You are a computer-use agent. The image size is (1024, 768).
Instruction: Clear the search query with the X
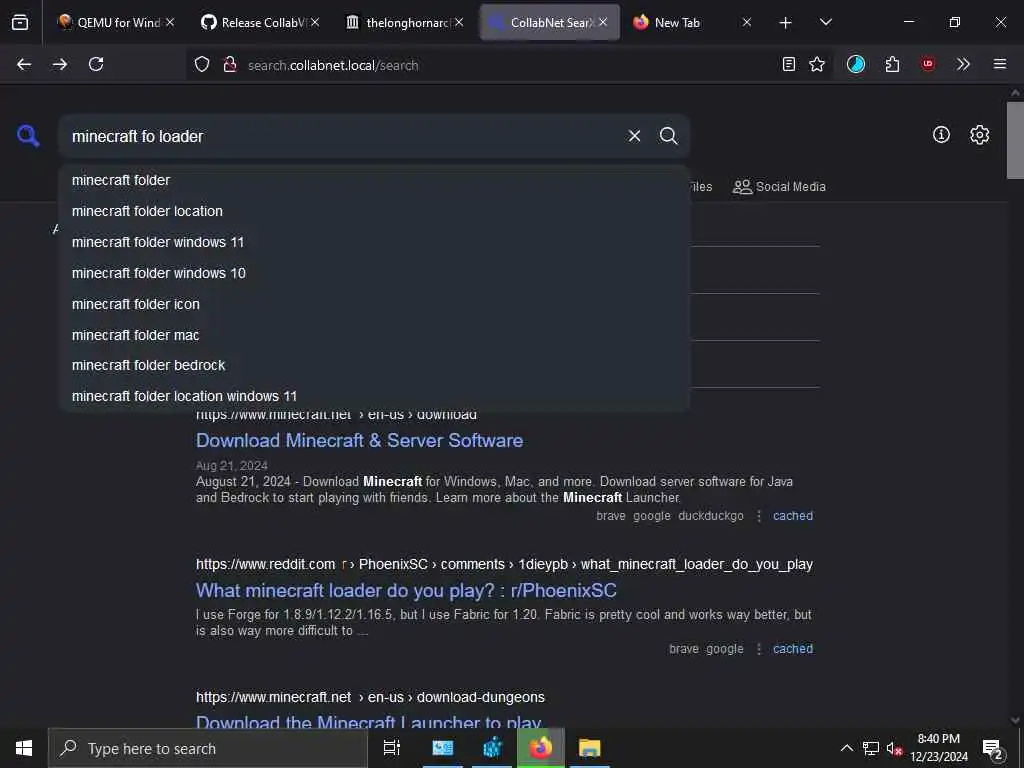pyautogui.click(x=634, y=136)
